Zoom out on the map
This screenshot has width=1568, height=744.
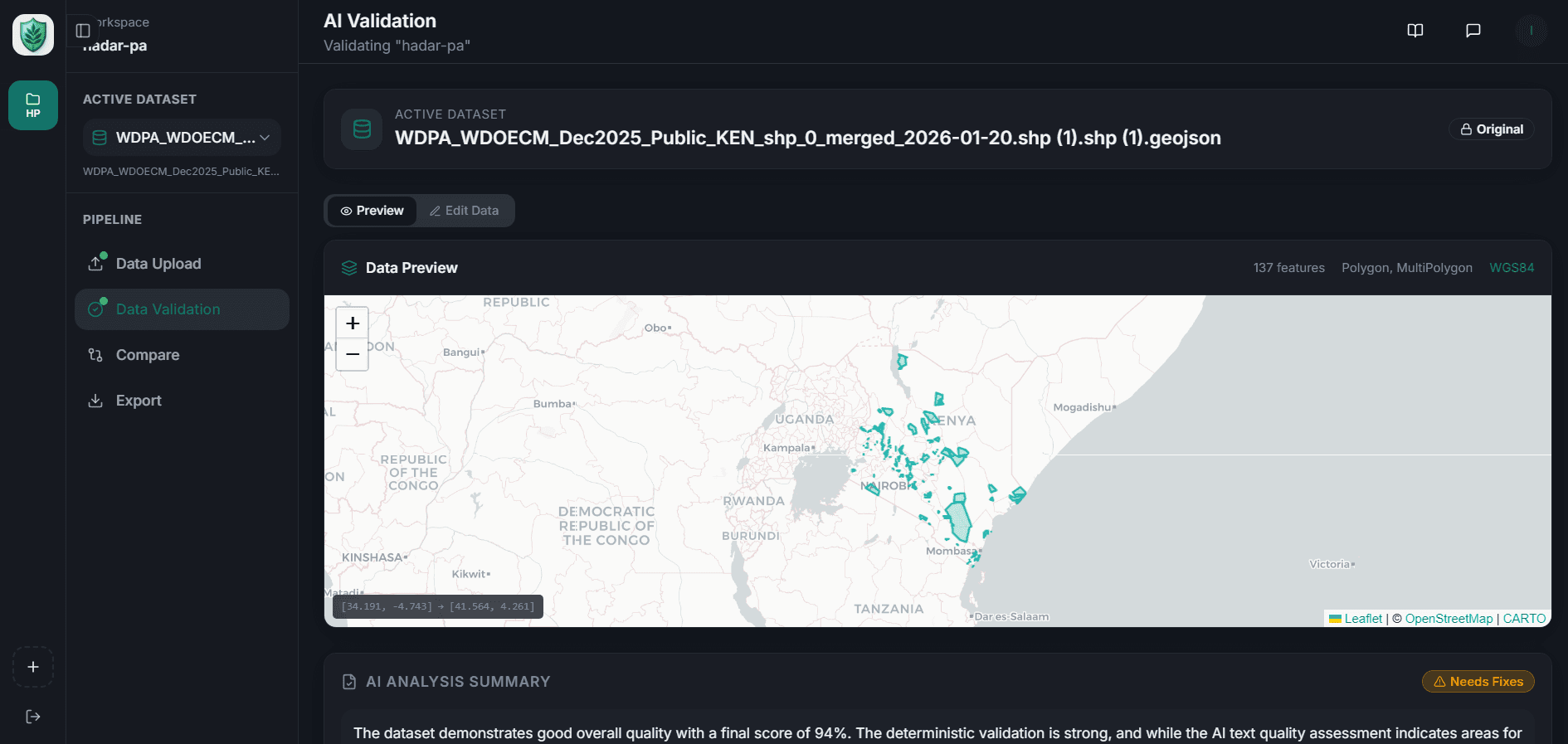point(353,354)
